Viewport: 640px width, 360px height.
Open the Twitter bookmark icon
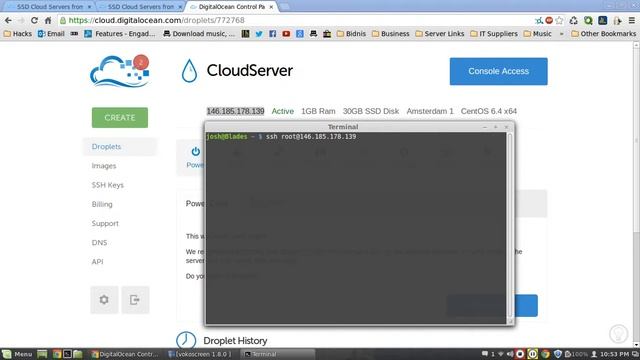point(259,34)
